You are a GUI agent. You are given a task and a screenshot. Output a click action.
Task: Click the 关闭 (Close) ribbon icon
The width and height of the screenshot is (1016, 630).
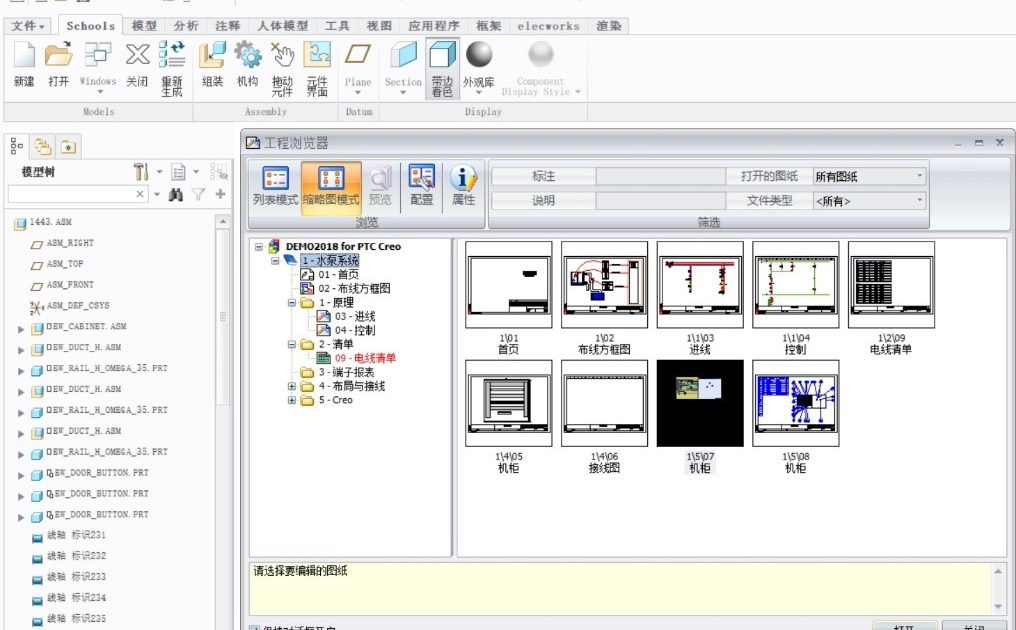137,54
